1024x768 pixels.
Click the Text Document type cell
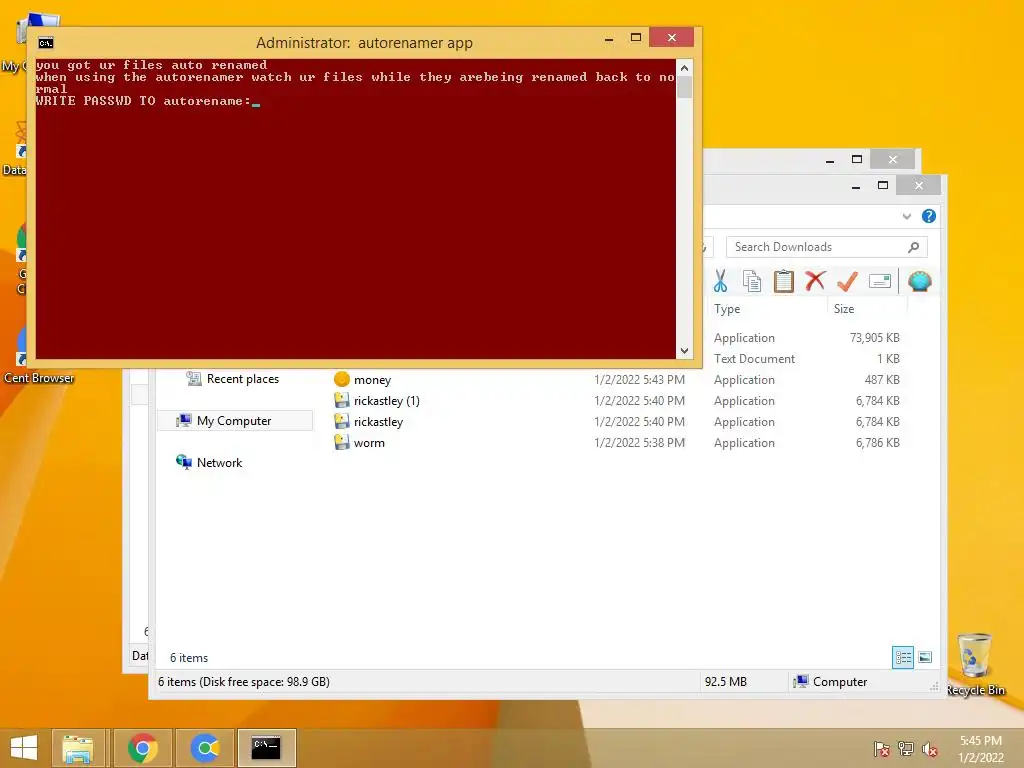(x=754, y=359)
